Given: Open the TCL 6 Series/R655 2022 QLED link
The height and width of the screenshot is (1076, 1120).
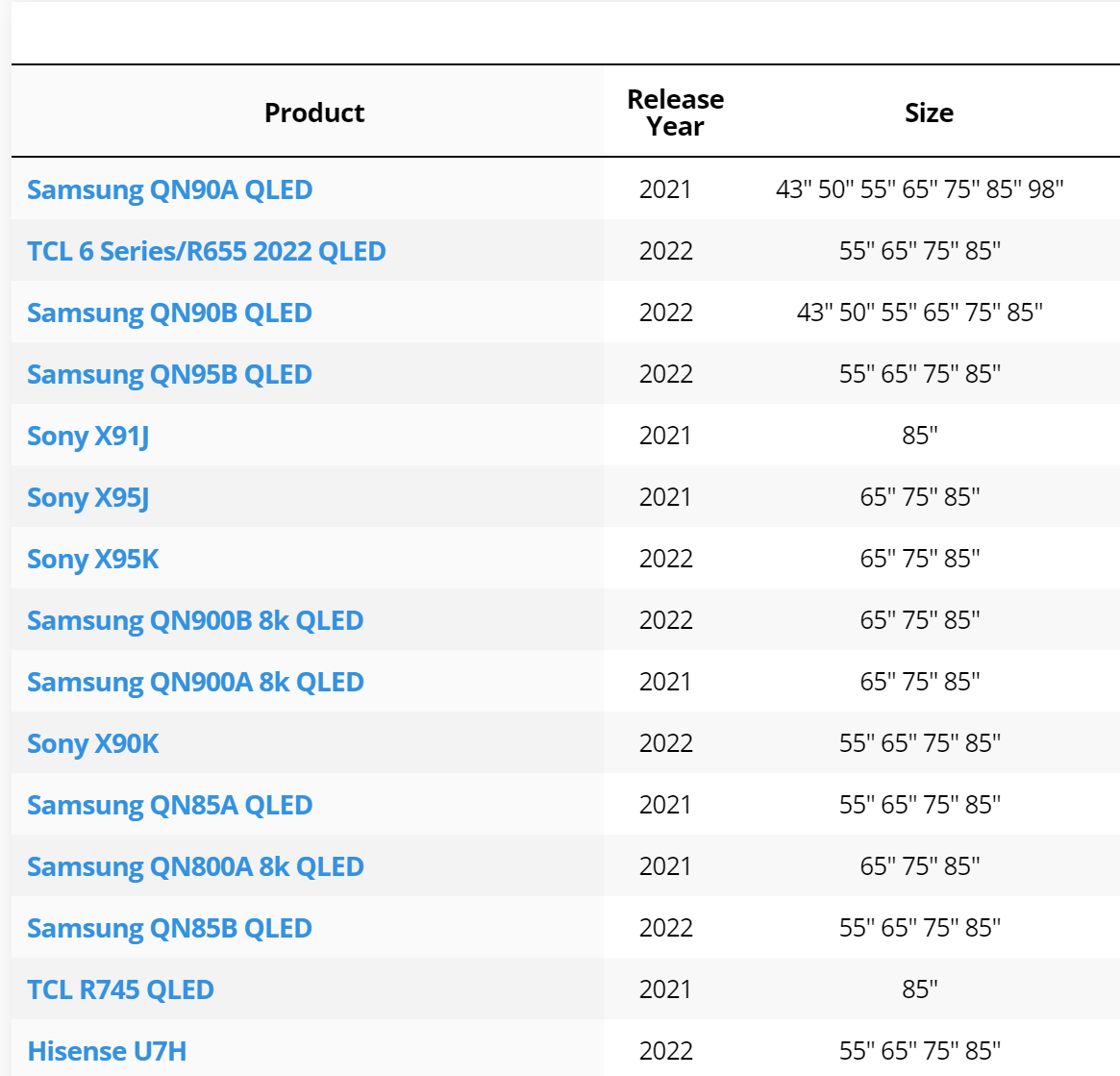Looking at the screenshot, I should click(207, 251).
